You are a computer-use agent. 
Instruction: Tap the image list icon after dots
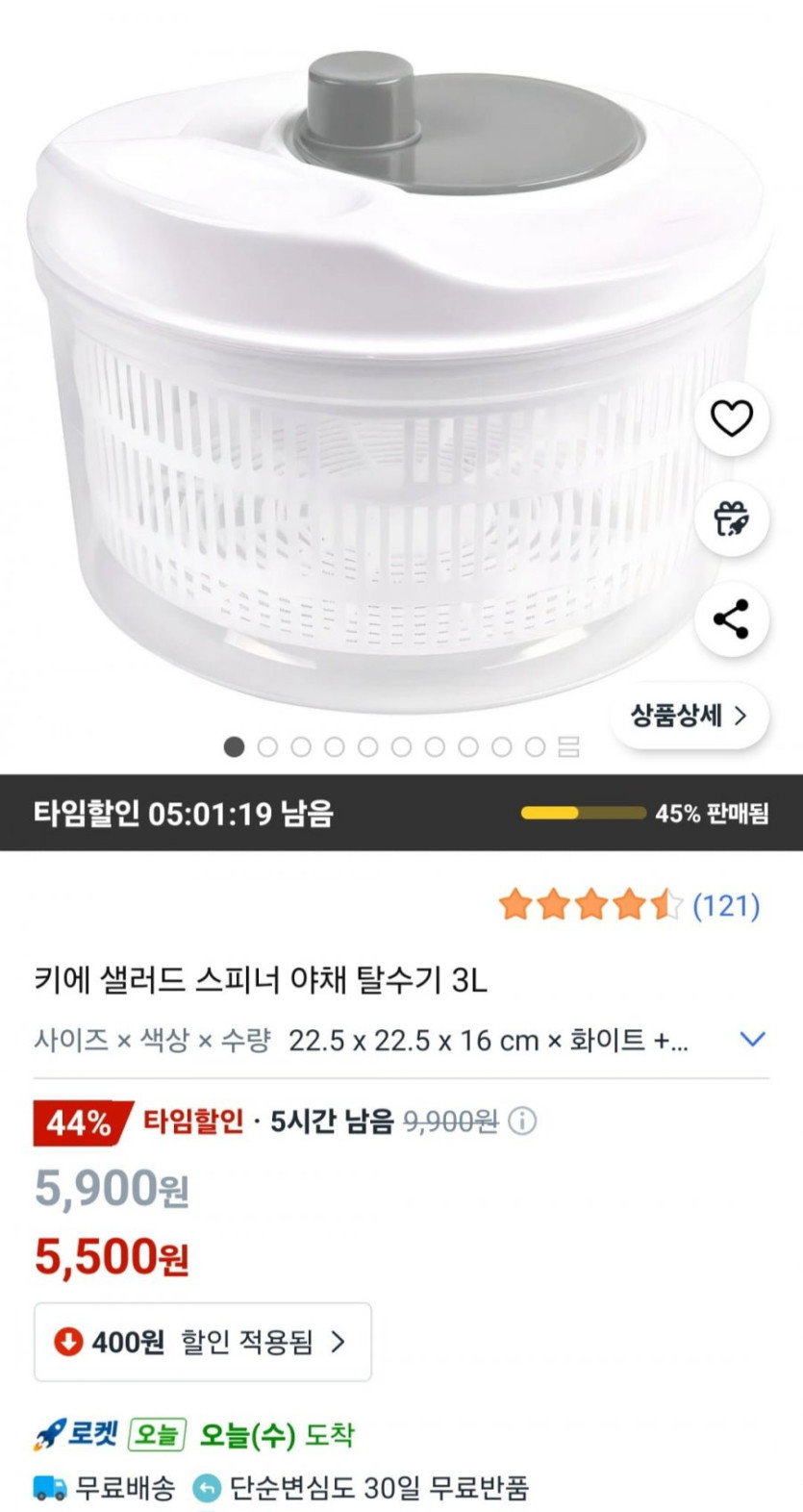pyautogui.click(x=569, y=746)
